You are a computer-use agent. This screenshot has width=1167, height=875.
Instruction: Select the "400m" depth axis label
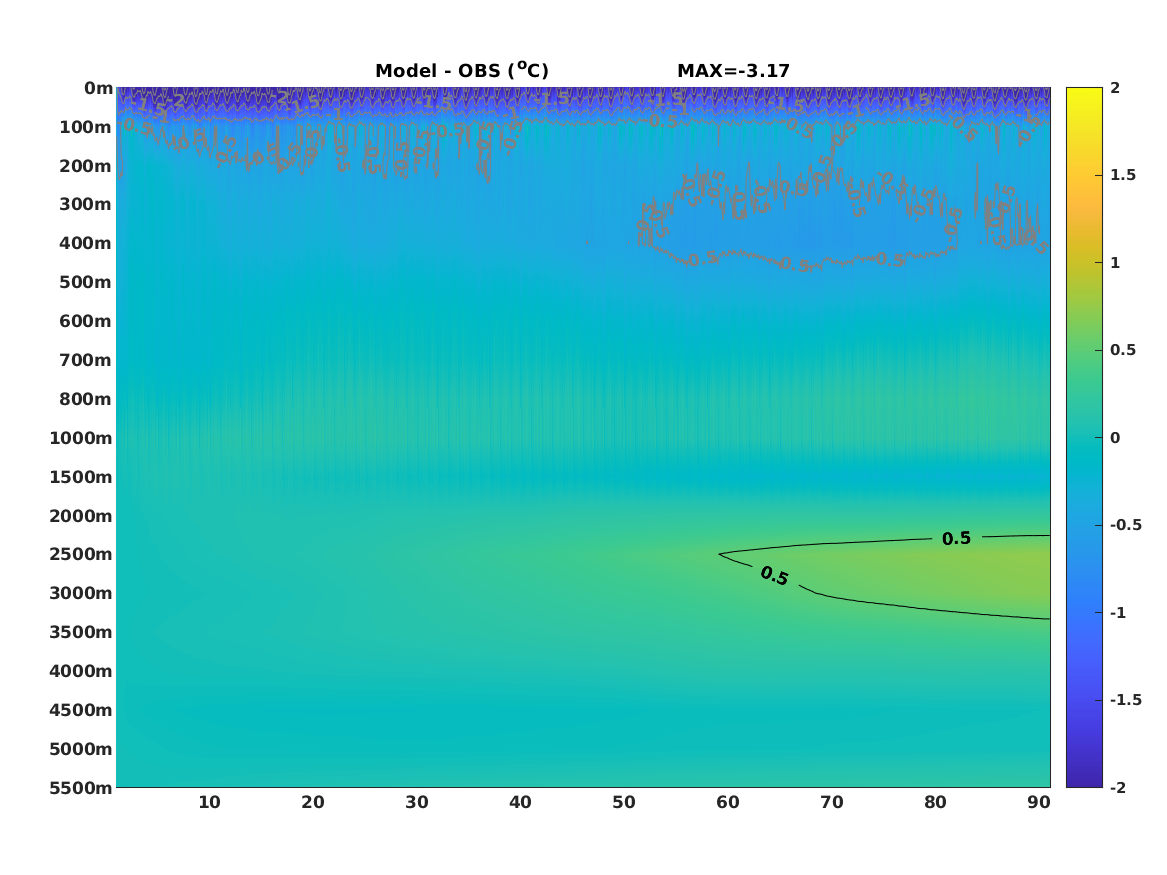86,243
